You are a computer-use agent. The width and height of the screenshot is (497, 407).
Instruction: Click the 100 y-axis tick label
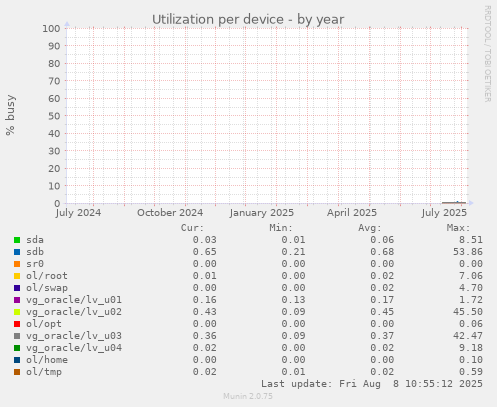[51, 28]
